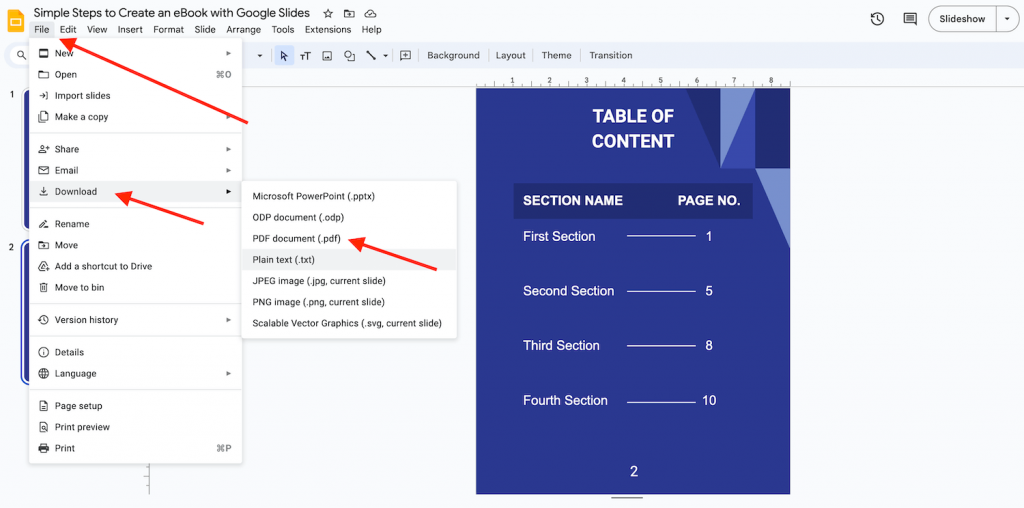The image size is (1024, 508).
Task: Click the add comment toolbar icon
Action: click(x=405, y=56)
